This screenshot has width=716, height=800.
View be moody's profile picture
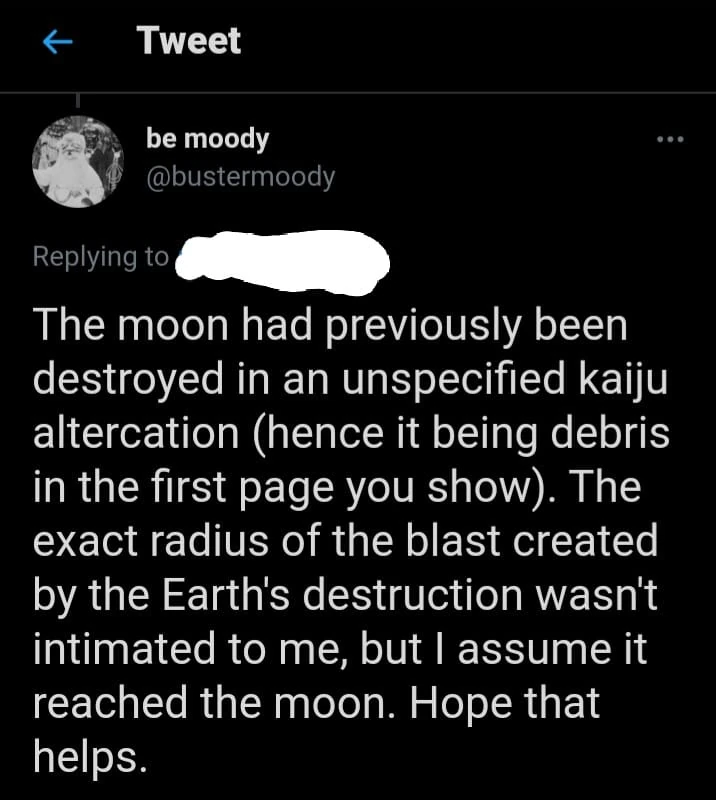pos(78,160)
